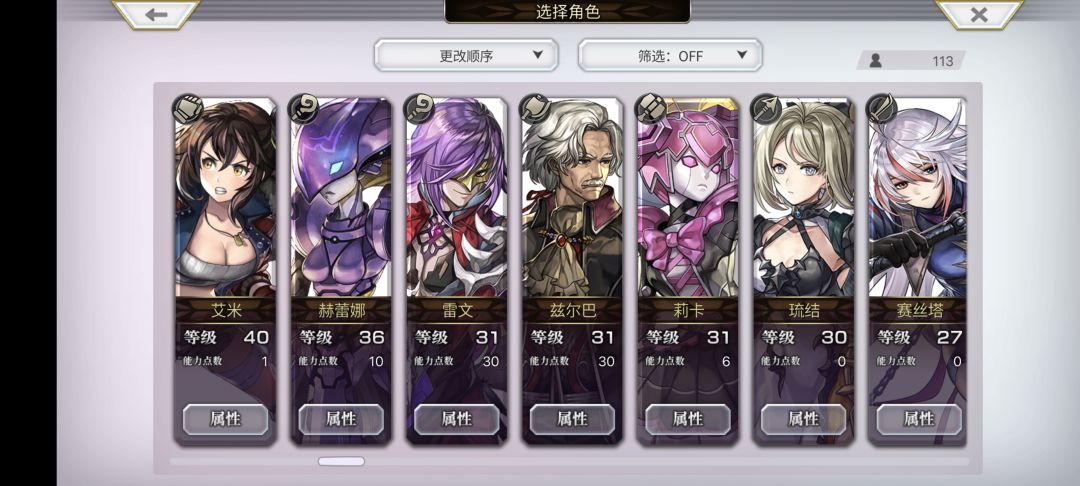Click the fist class icon on 艾米's card
The height and width of the screenshot is (486, 1080).
(187, 109)
